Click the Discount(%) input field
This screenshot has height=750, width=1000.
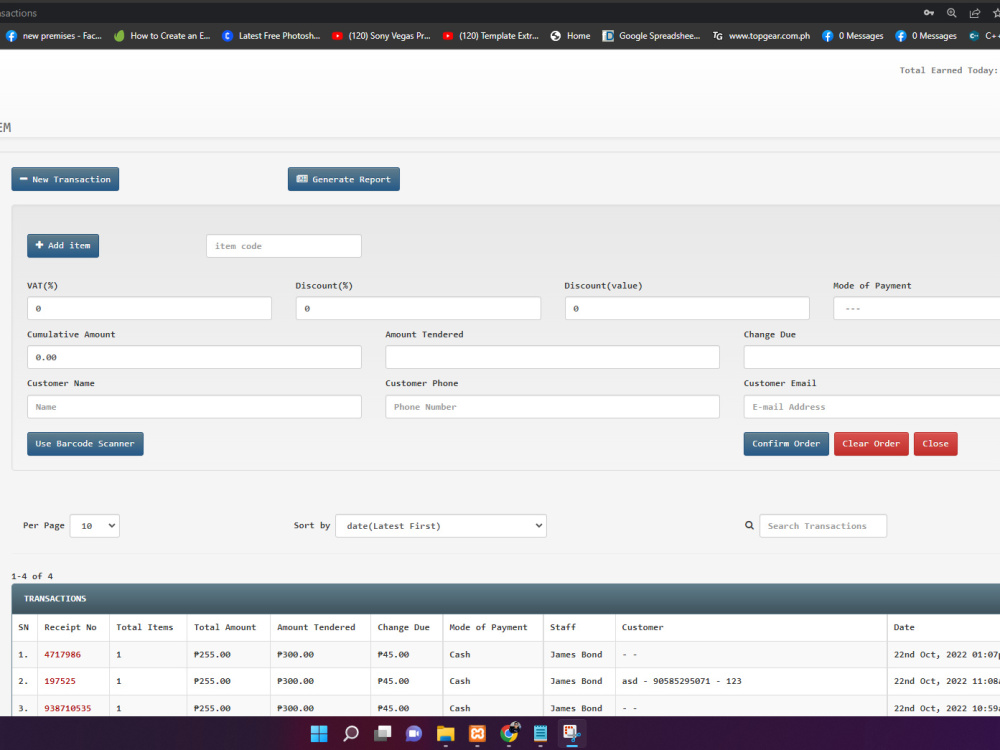point(418,309)
